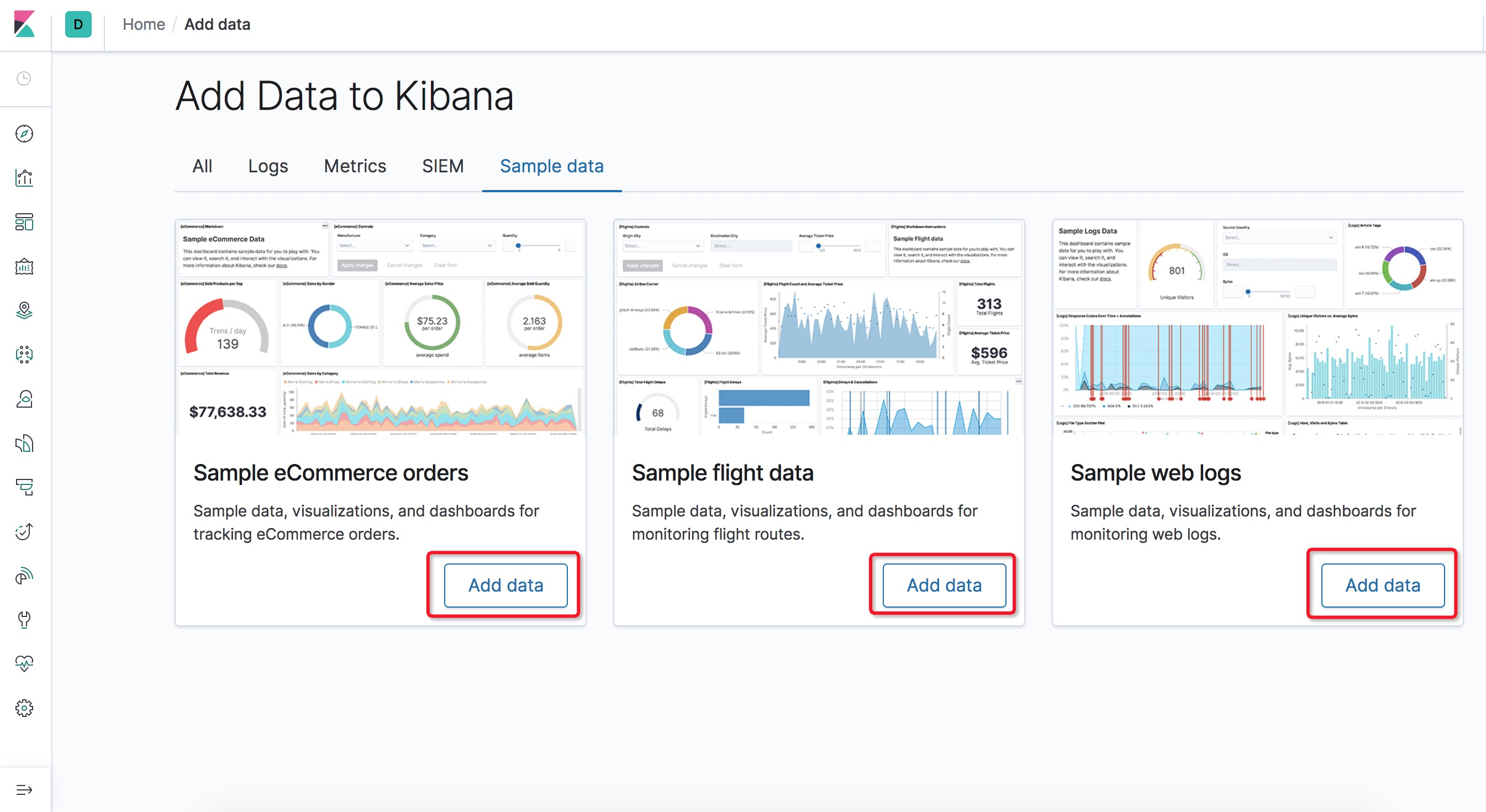Select the SIEM tab

click(442, 166)
